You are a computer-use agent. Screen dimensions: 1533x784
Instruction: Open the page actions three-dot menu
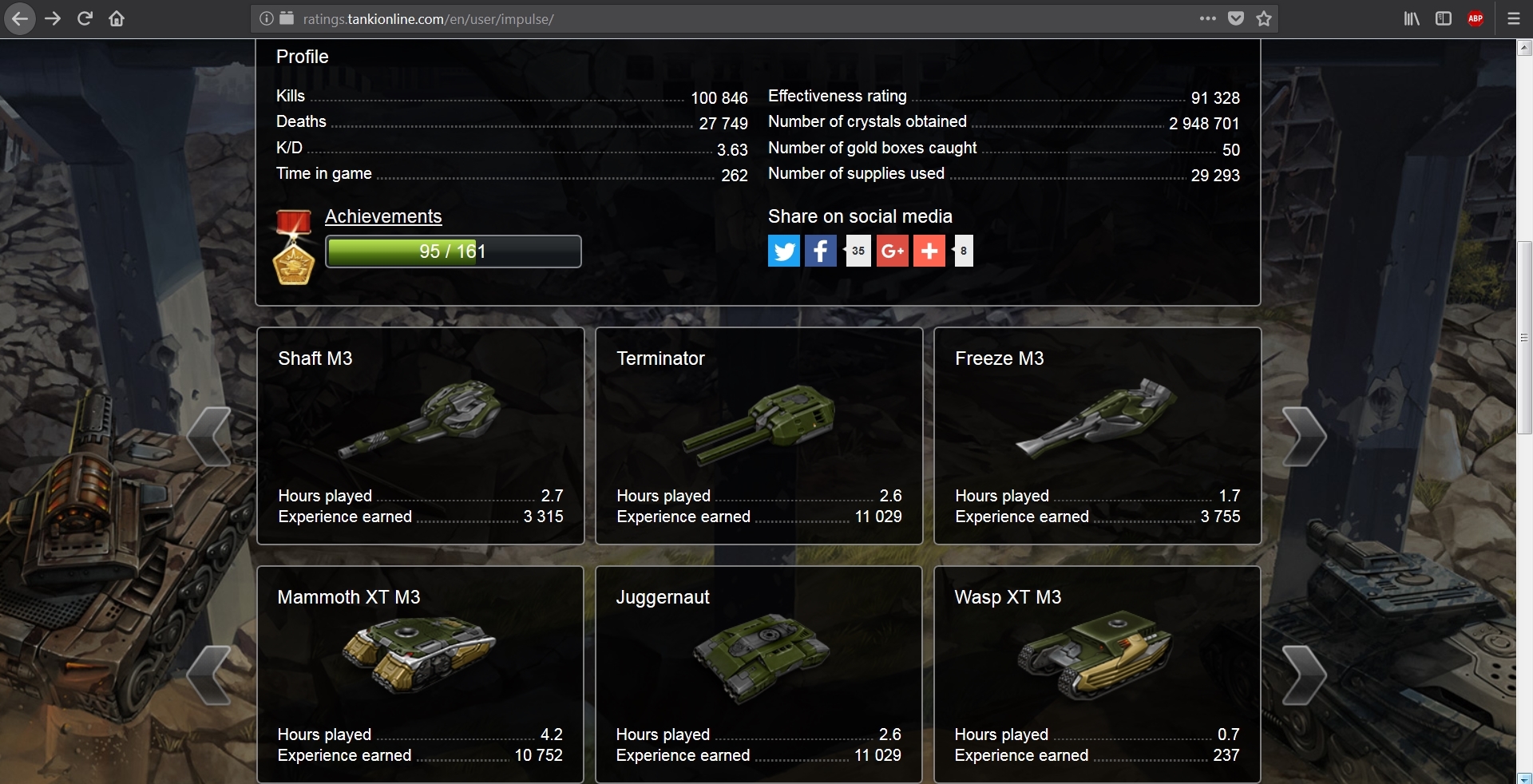point(1208,18)
